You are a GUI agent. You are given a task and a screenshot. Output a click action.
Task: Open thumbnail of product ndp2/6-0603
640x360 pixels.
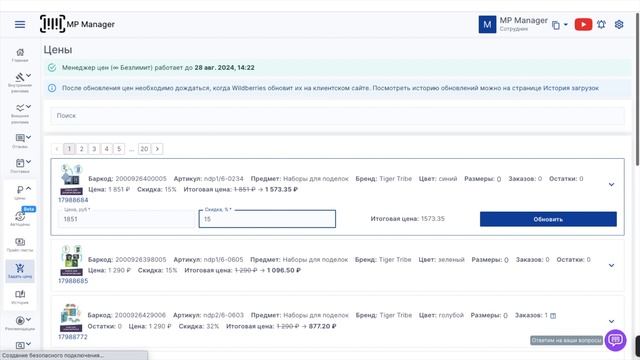point(71,317)
